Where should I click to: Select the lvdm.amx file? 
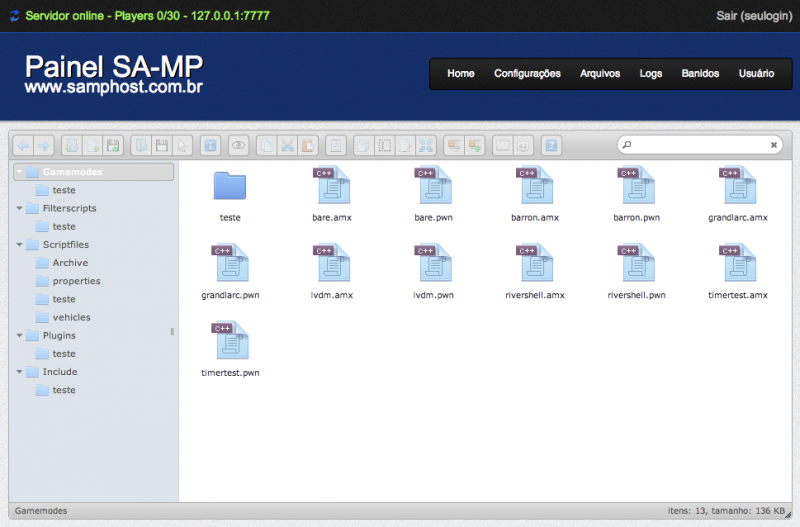332,272
